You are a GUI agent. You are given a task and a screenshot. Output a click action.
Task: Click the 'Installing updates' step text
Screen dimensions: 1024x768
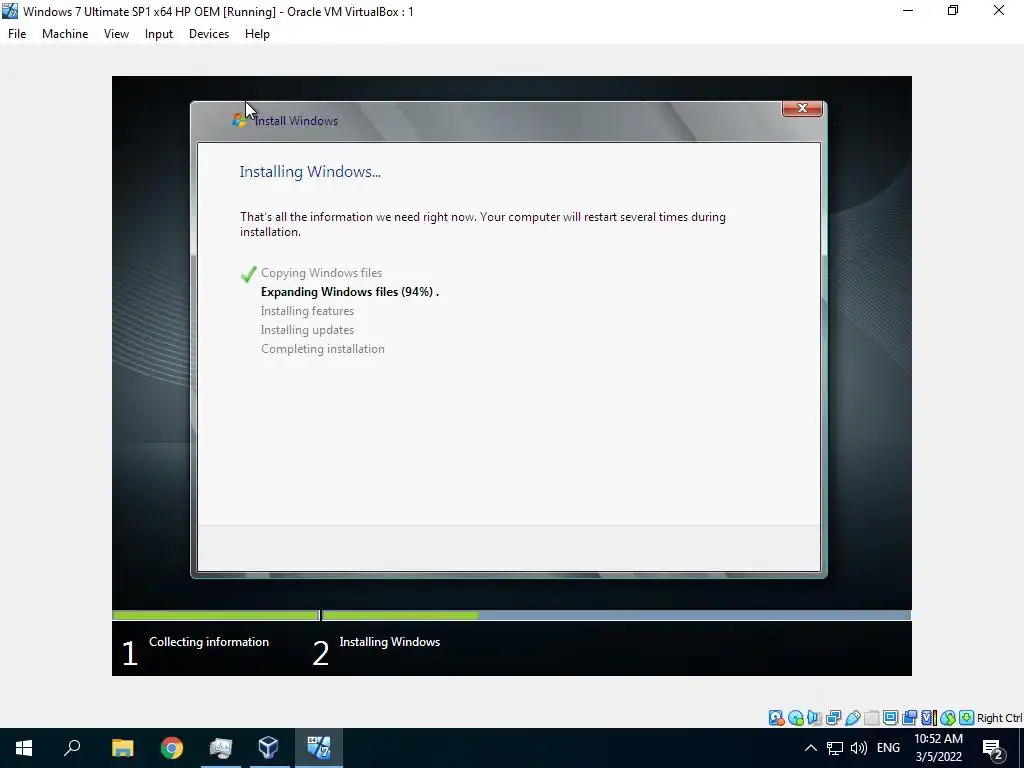click(x=307, y=330)
